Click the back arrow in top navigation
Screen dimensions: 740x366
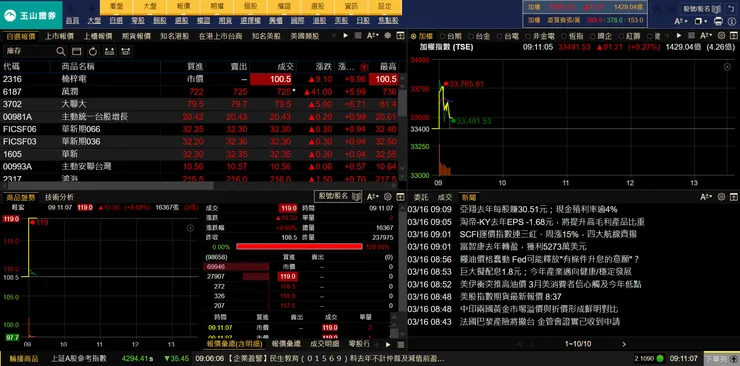[72, 9]
